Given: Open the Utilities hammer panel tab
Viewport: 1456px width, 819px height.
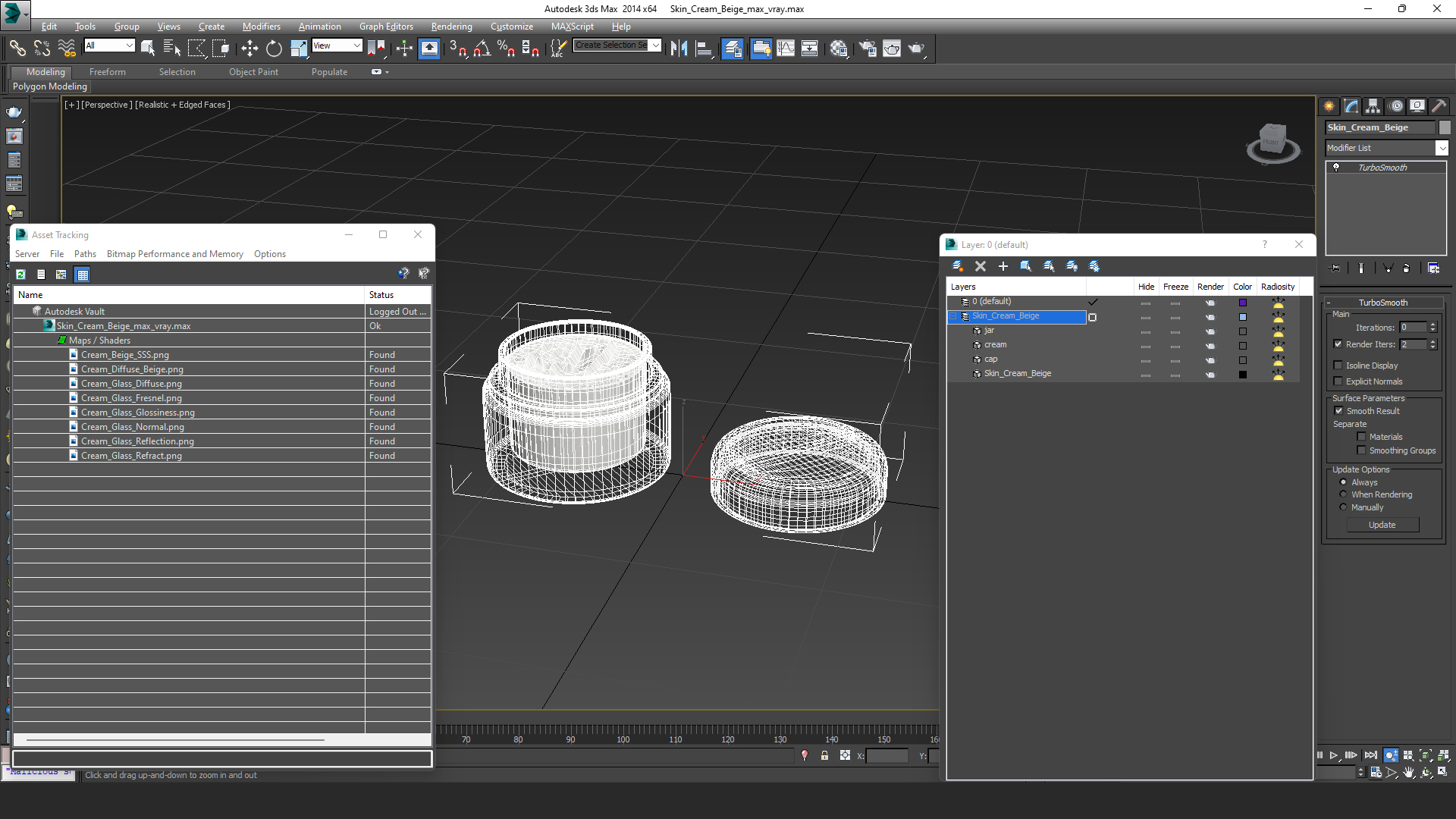Looking at the screenshot, I should (x=1439, y=106).
